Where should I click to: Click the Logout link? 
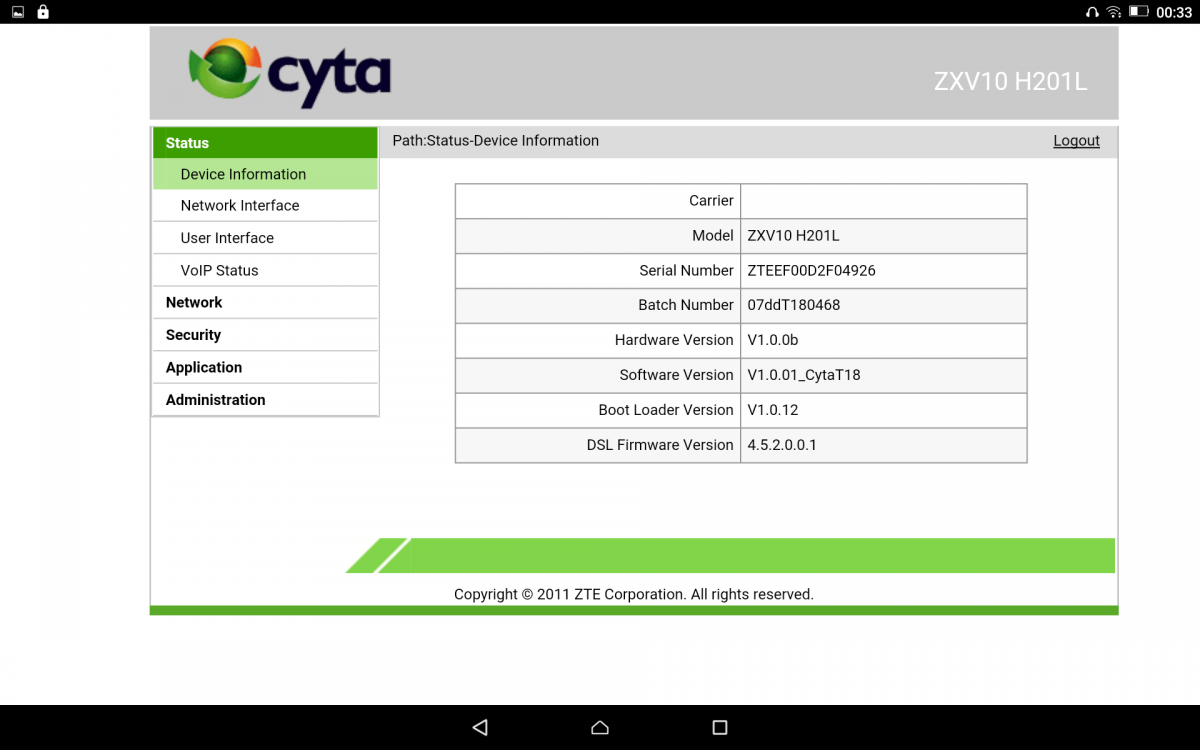[1076, 141]
